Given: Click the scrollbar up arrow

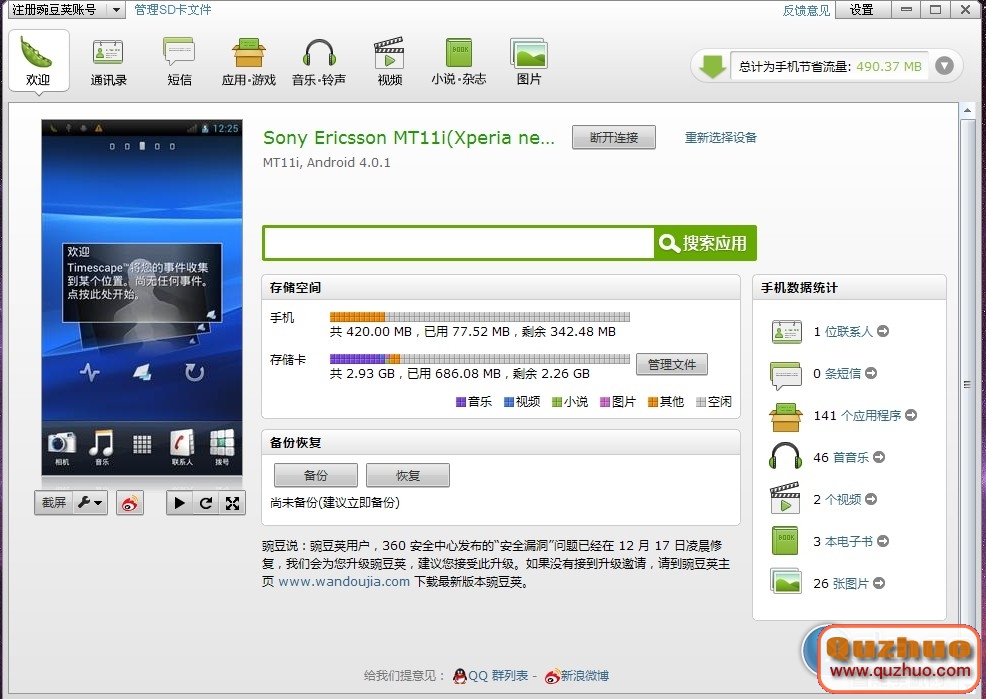Looking at the screenshot, I should coord(967,111).
